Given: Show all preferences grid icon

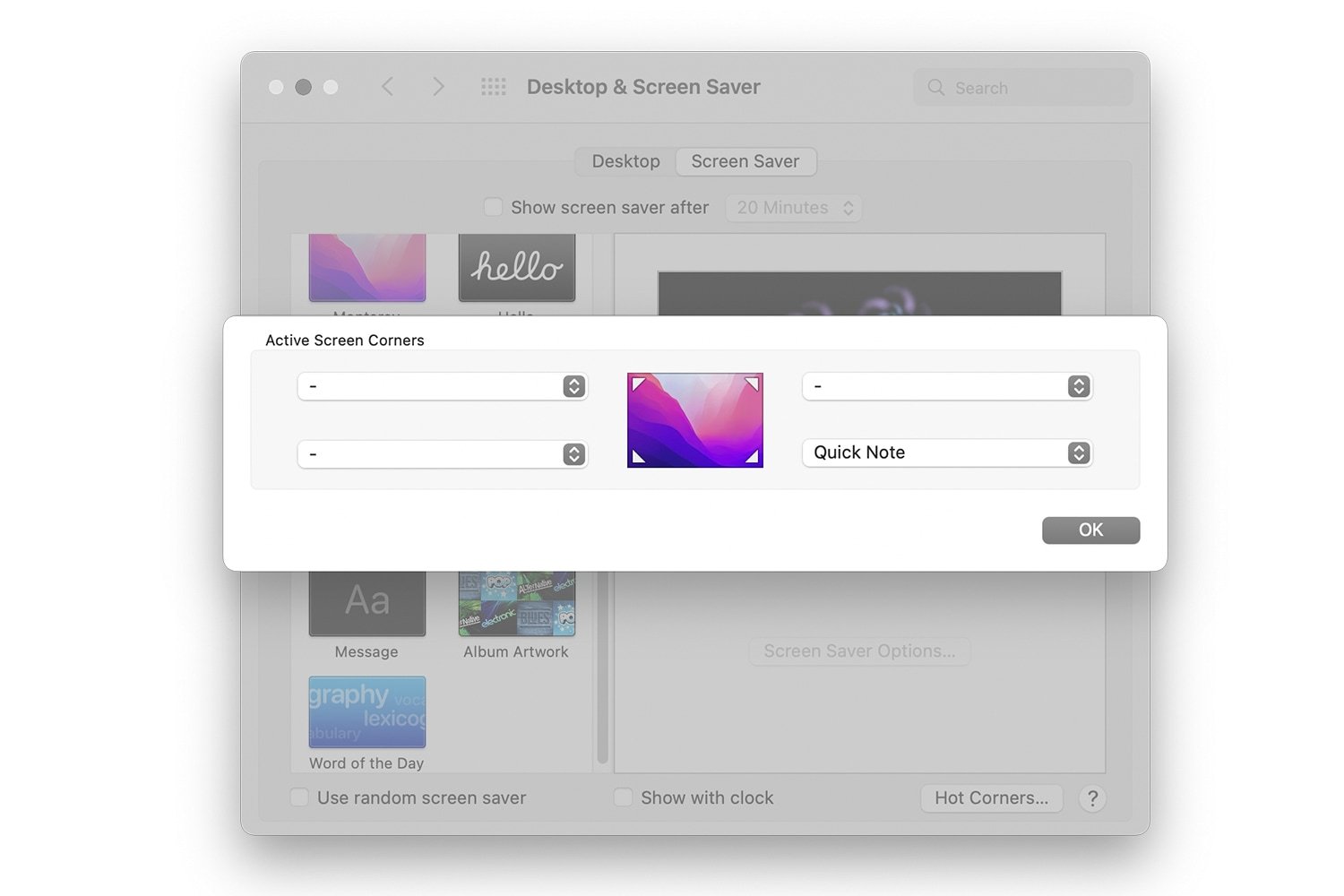Looking at the screenshot, I should click(494, 87).
